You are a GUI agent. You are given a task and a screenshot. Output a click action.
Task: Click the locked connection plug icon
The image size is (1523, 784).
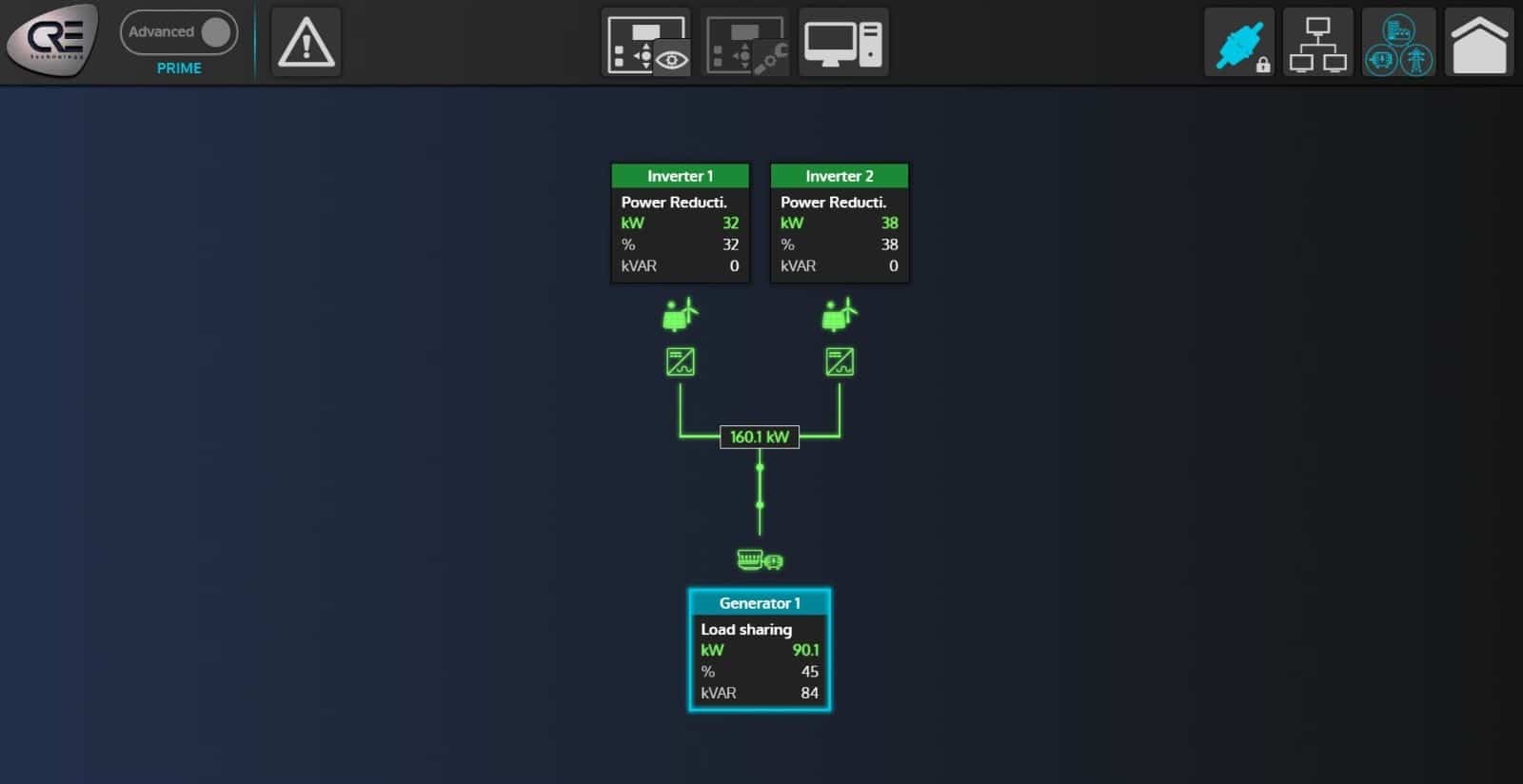tap(1239, 43)
